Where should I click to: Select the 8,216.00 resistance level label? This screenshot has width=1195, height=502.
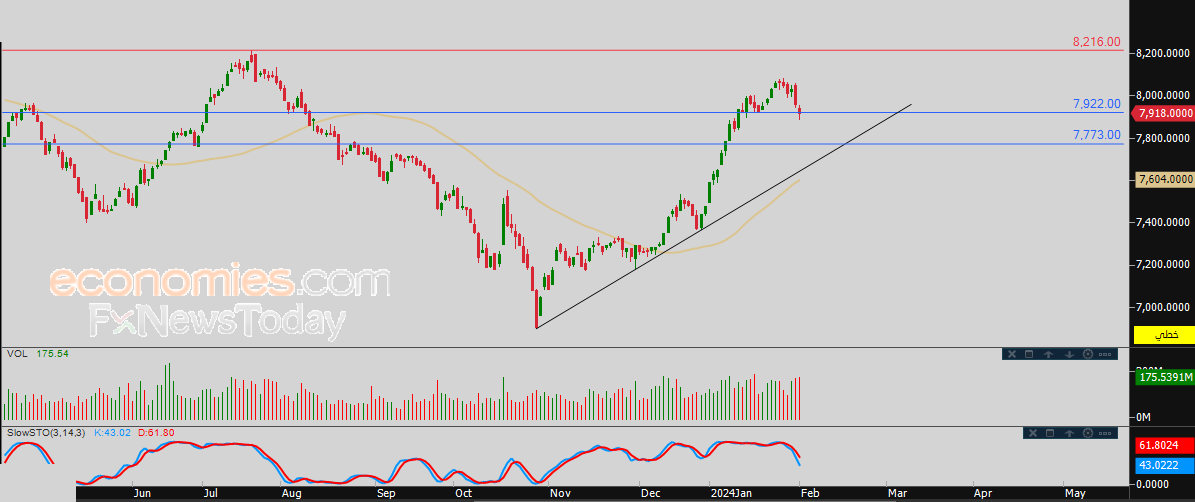pos(1097,41)
